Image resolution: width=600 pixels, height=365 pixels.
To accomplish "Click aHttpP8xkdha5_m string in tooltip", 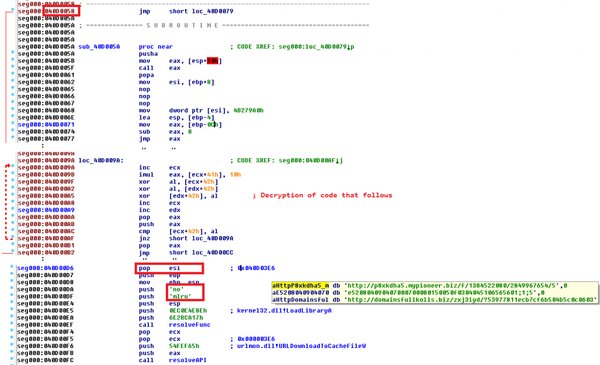I will pyautogui.click(x=420, y=285).
